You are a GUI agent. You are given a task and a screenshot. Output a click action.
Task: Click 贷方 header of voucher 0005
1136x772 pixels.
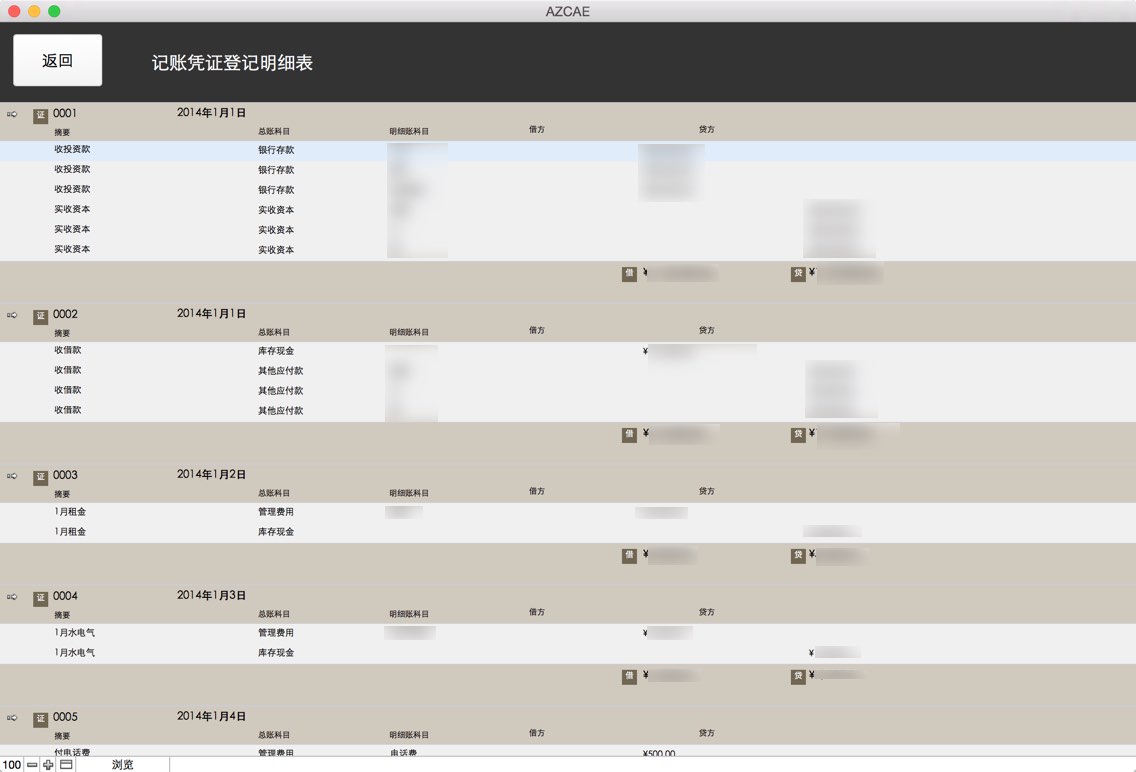tap(706, 733)
